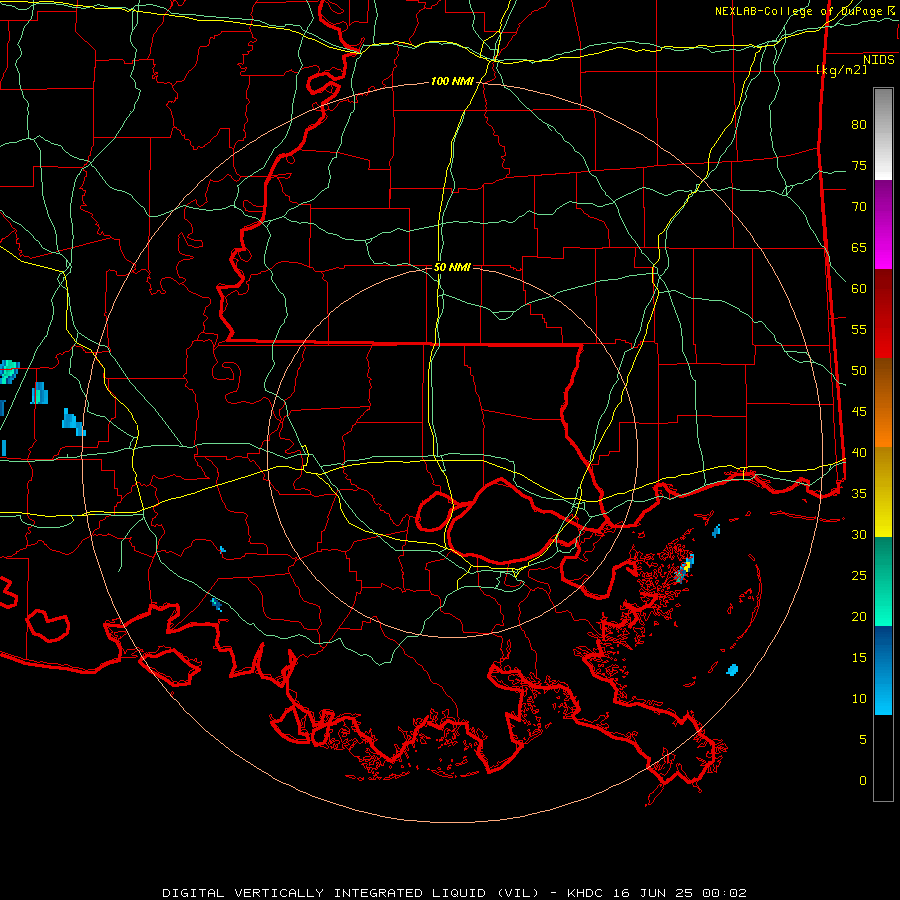The height and width of the screenshot is (900, 900).
Task: Click the NIDS label above the scale
Action: click(878, 60)
